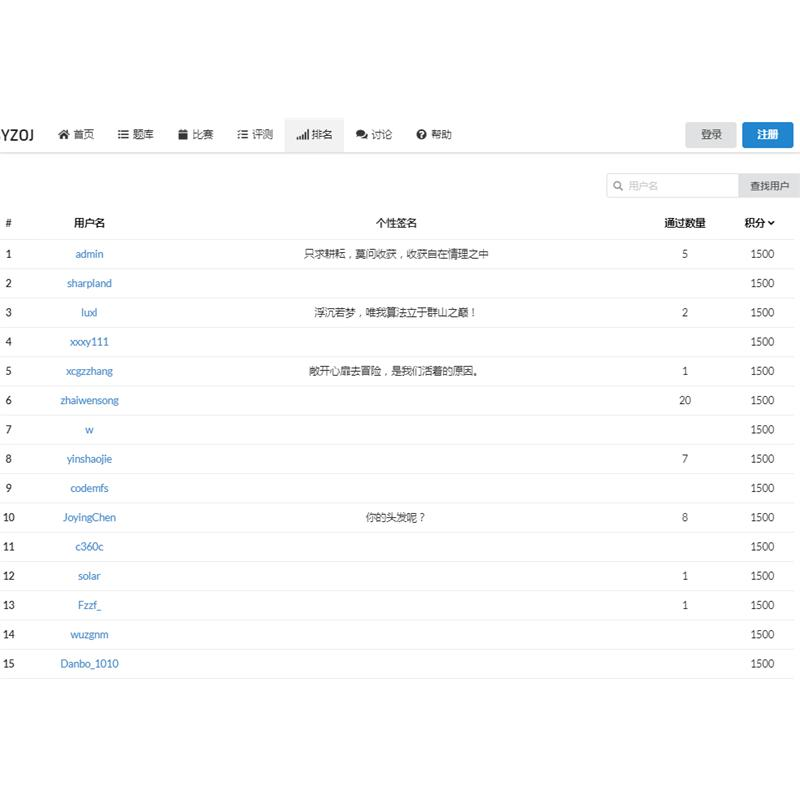Click JoyingChen's passed count 8
Viewport: 800px width, 800px height.
click(x=685, y=517)
